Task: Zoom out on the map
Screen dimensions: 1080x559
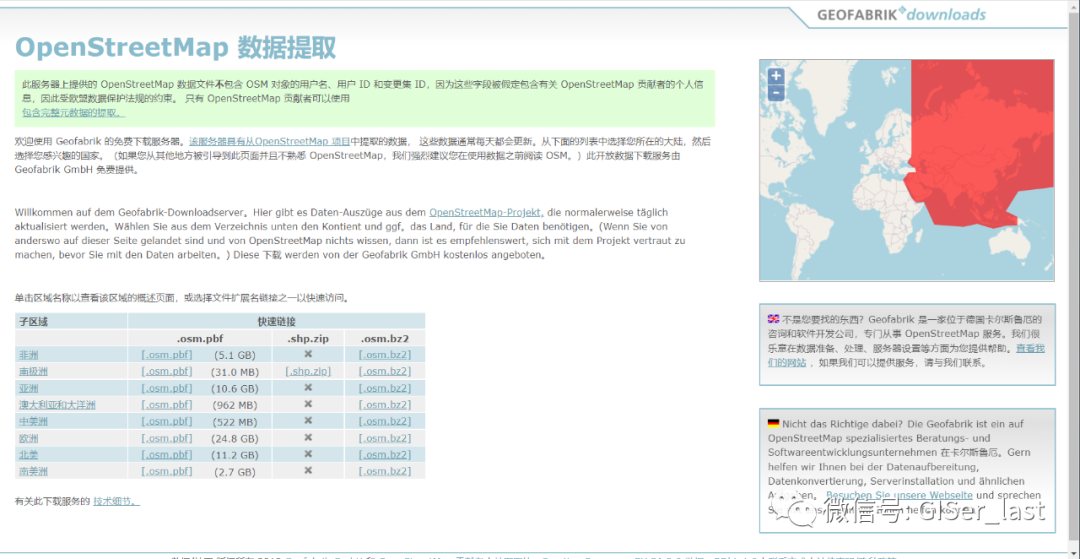Action: (776, 92)
